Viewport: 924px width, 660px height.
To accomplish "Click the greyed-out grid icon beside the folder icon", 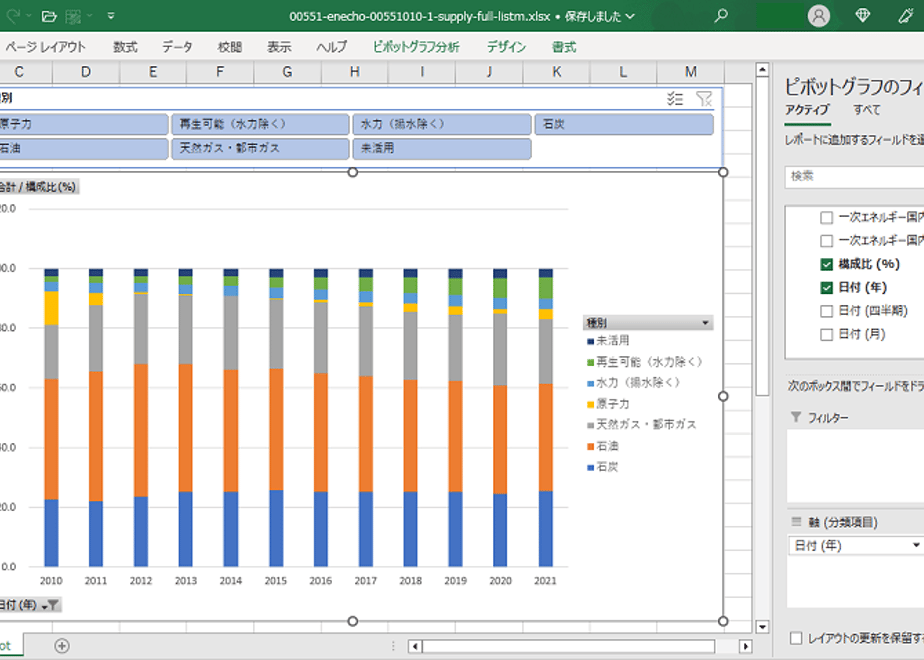I will pyautogui.click(x=73, y=16).
